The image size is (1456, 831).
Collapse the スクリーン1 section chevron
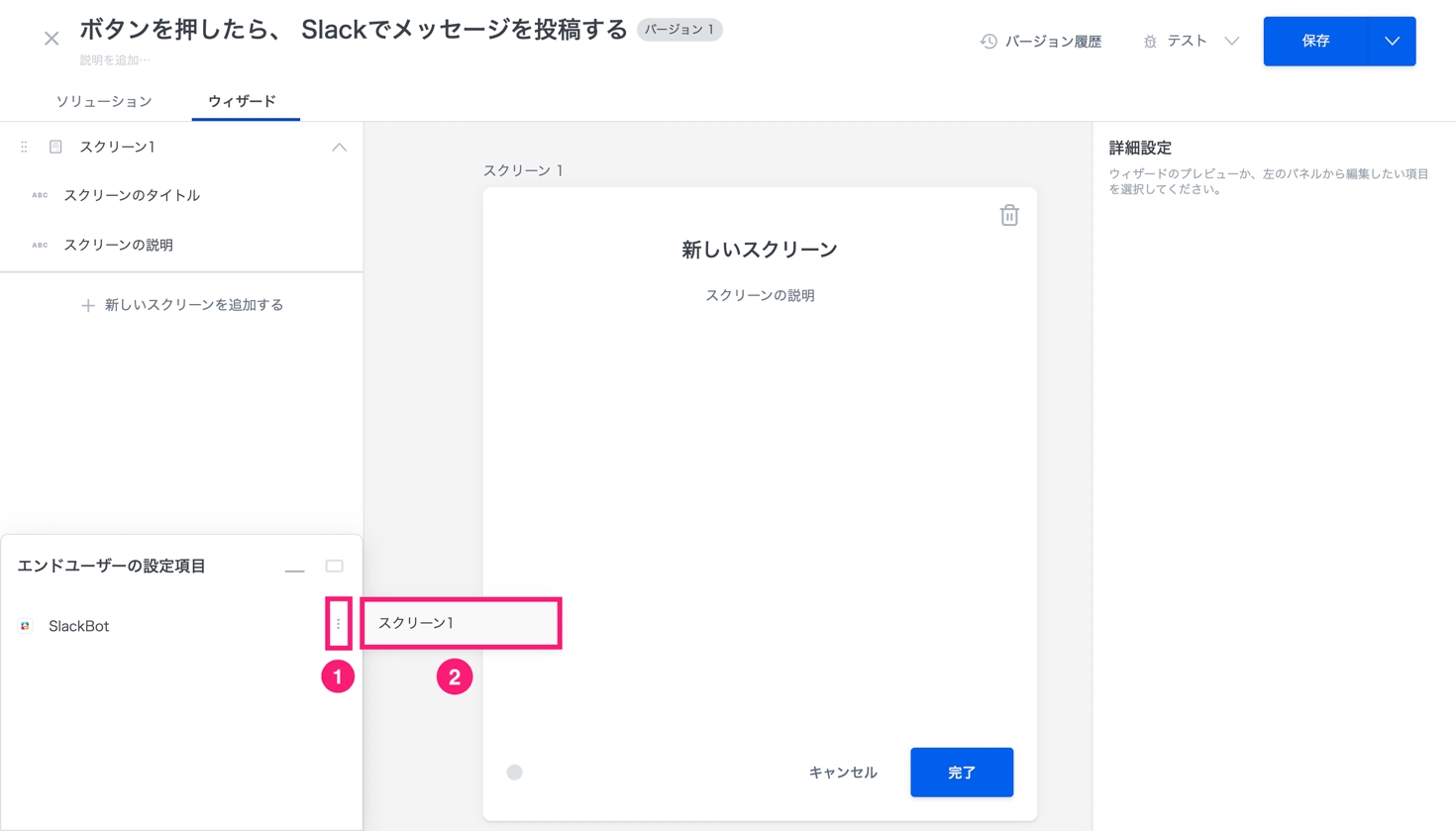click(x=339, y=147)
